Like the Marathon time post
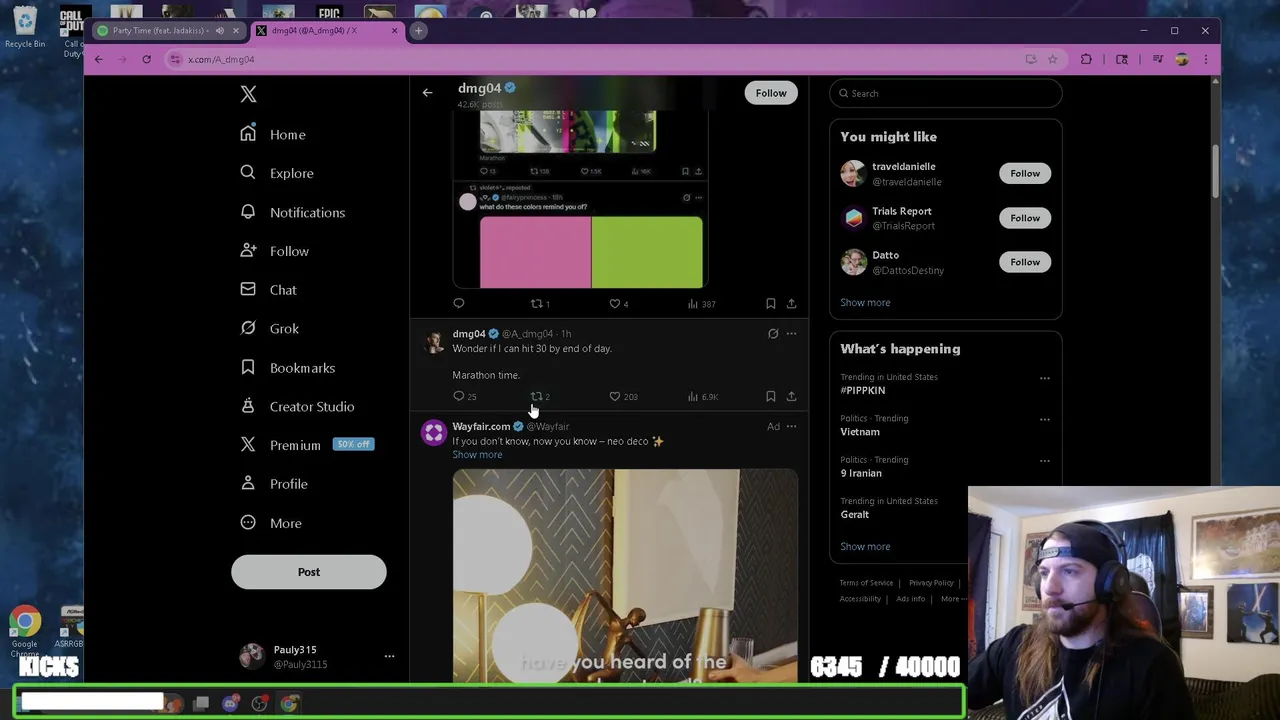The image size is (1280, 720). [615, 397]
